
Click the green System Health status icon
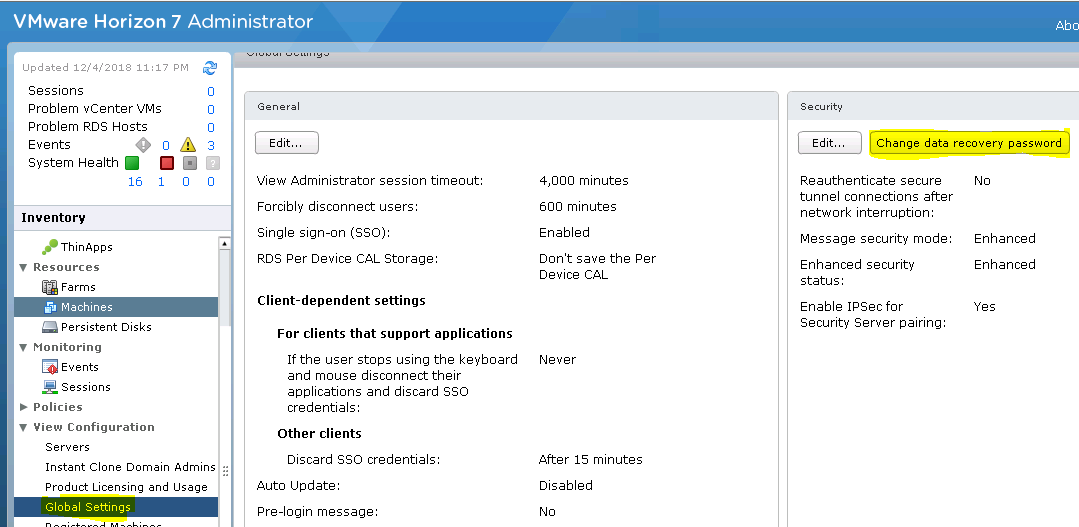[132, 163]
